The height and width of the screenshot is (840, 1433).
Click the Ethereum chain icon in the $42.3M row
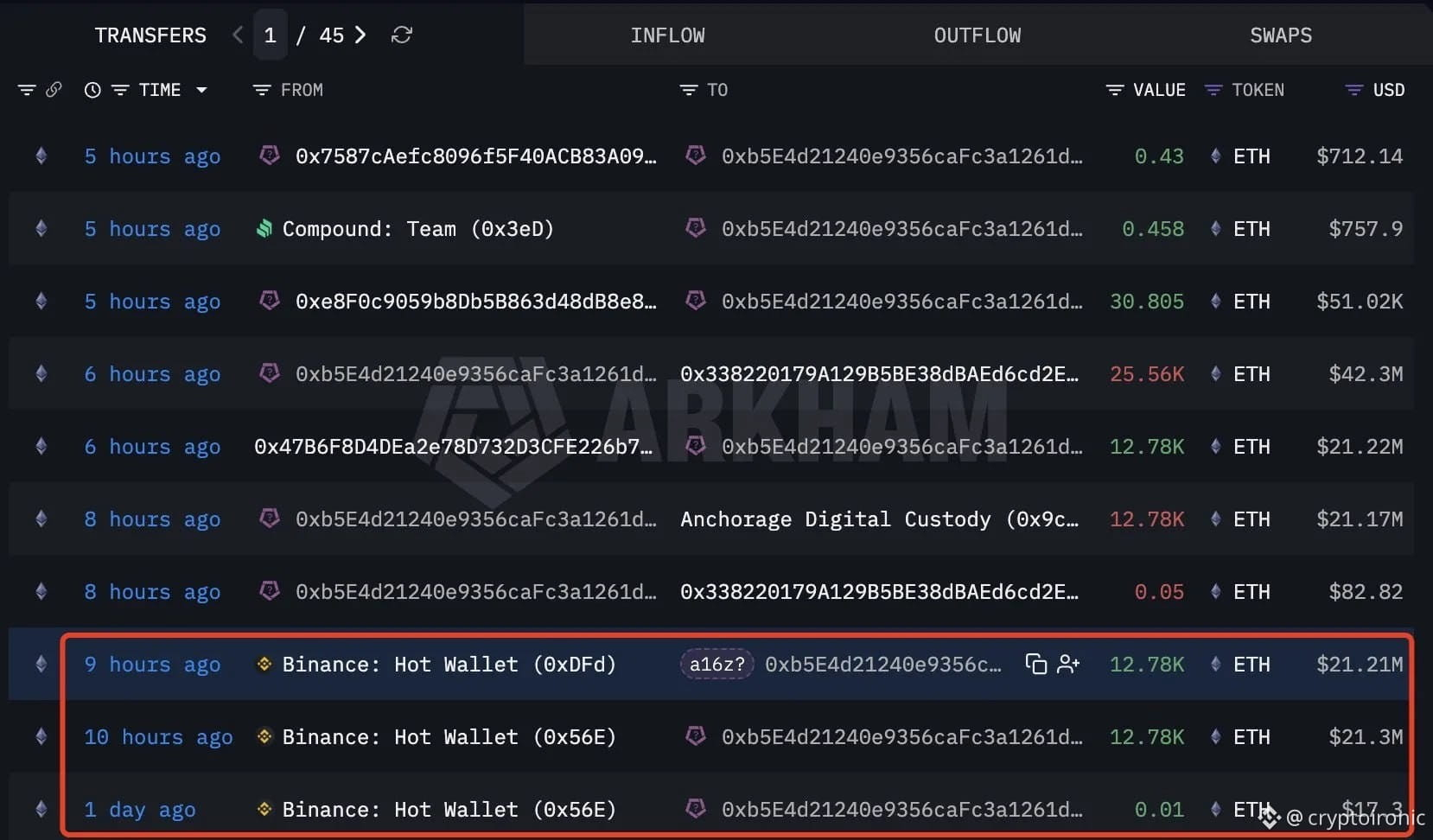click(41, 374)
